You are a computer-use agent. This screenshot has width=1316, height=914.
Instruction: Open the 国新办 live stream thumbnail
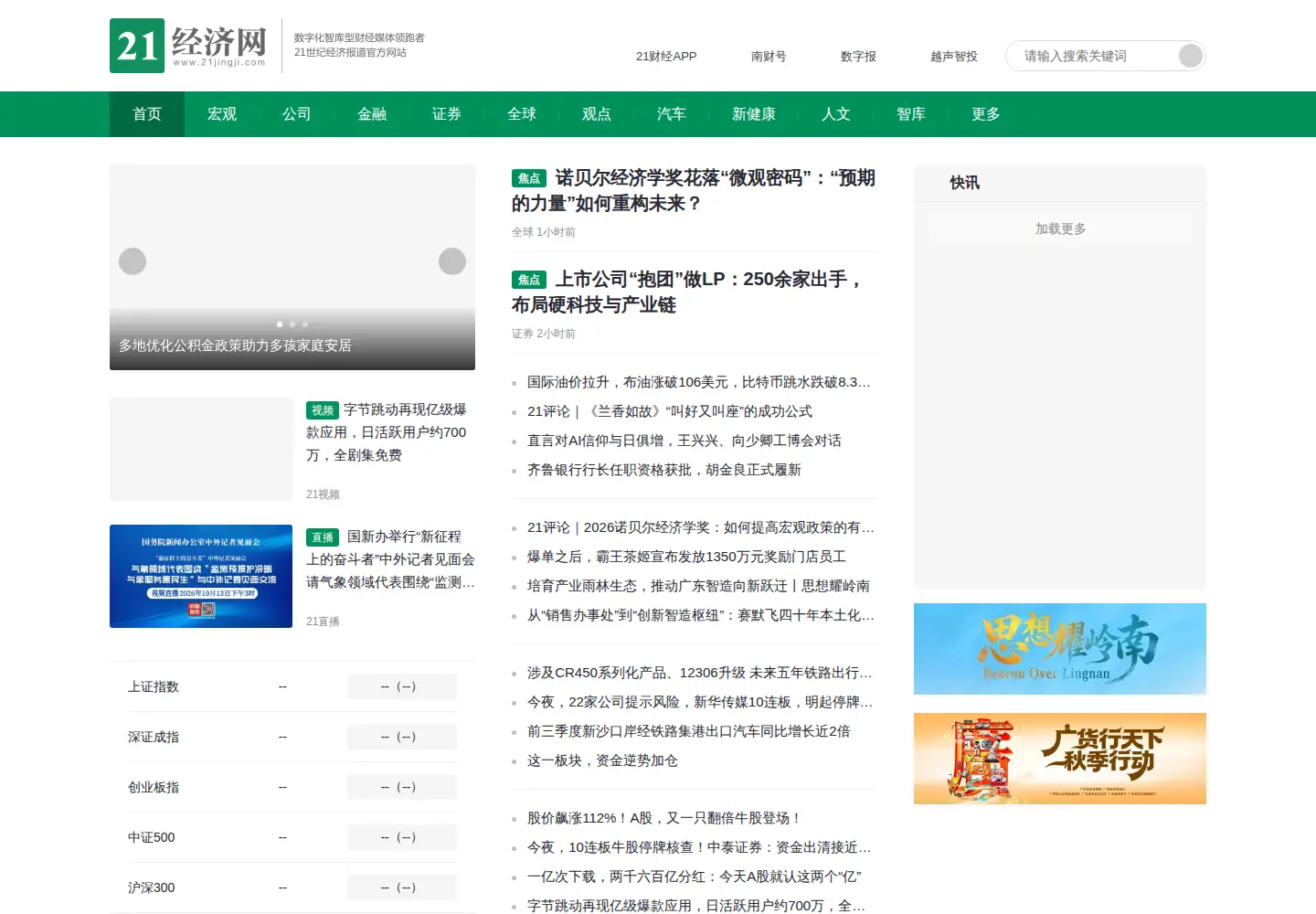click(x=201, y=576)
